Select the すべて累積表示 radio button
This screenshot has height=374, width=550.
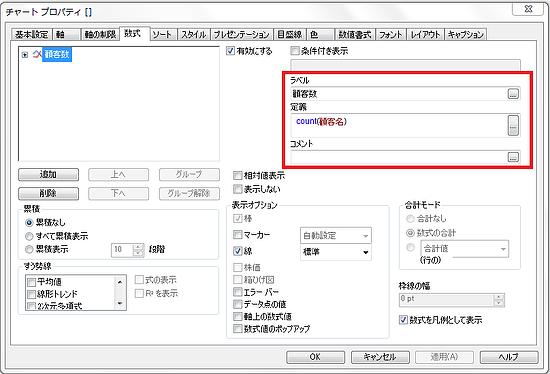[x=29, y=236]
